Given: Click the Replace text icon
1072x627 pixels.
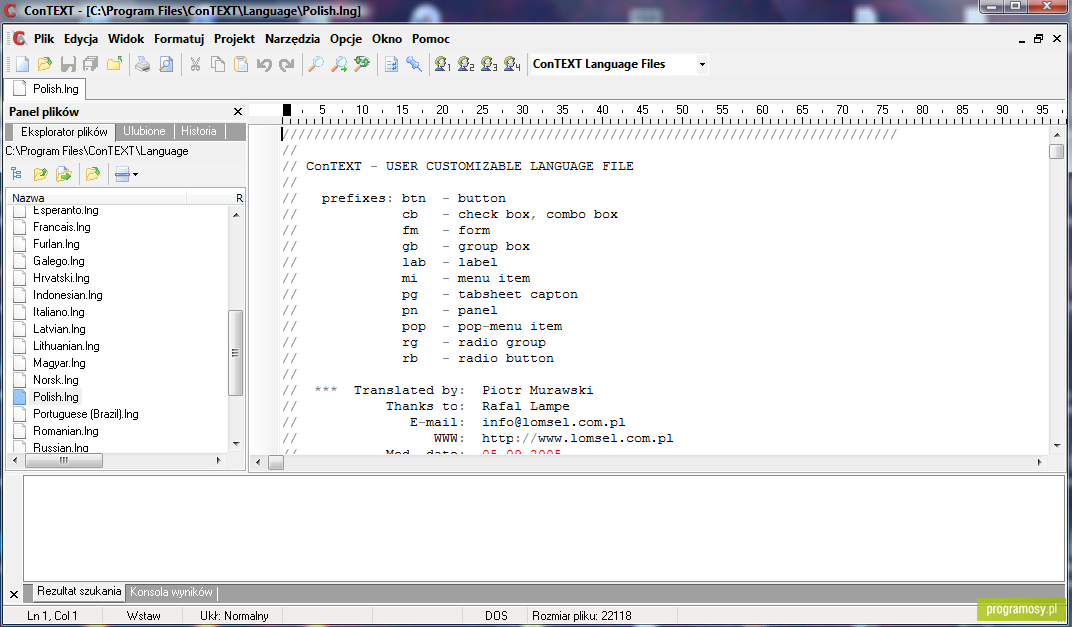Looking at the screenshot, I should point(362,64).
